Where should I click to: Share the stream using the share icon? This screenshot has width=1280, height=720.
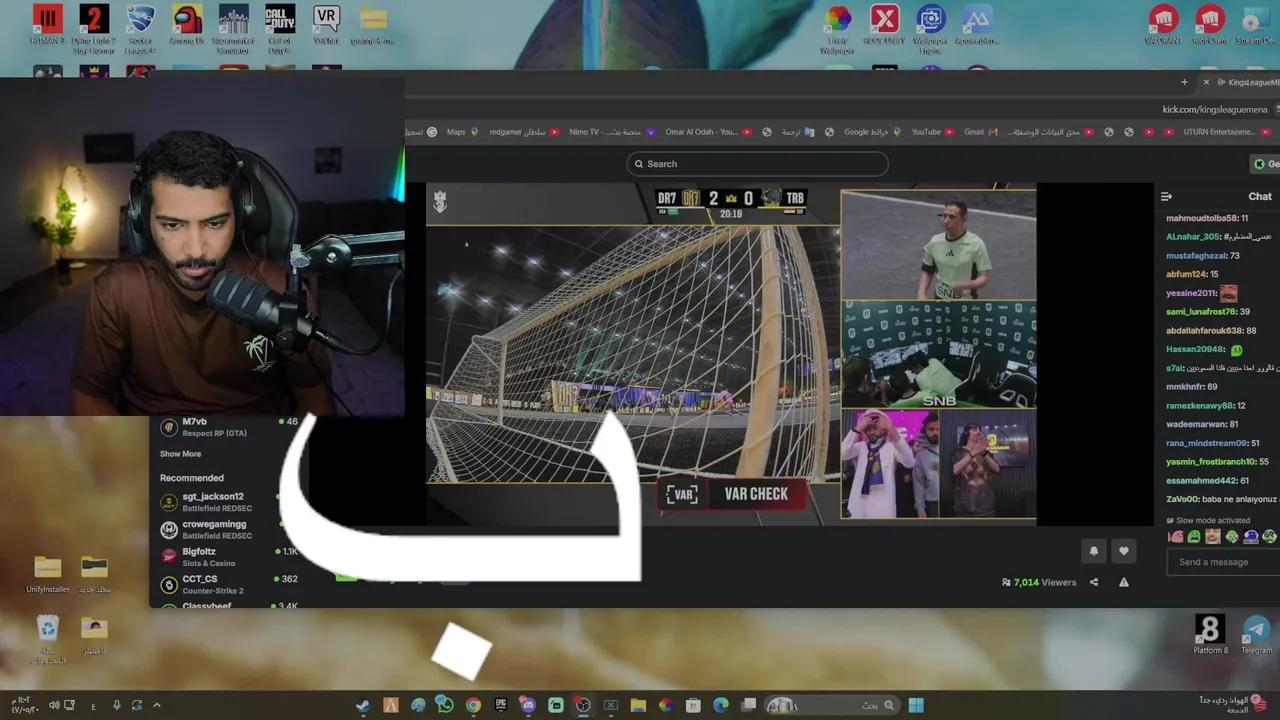pos(1094,582)
